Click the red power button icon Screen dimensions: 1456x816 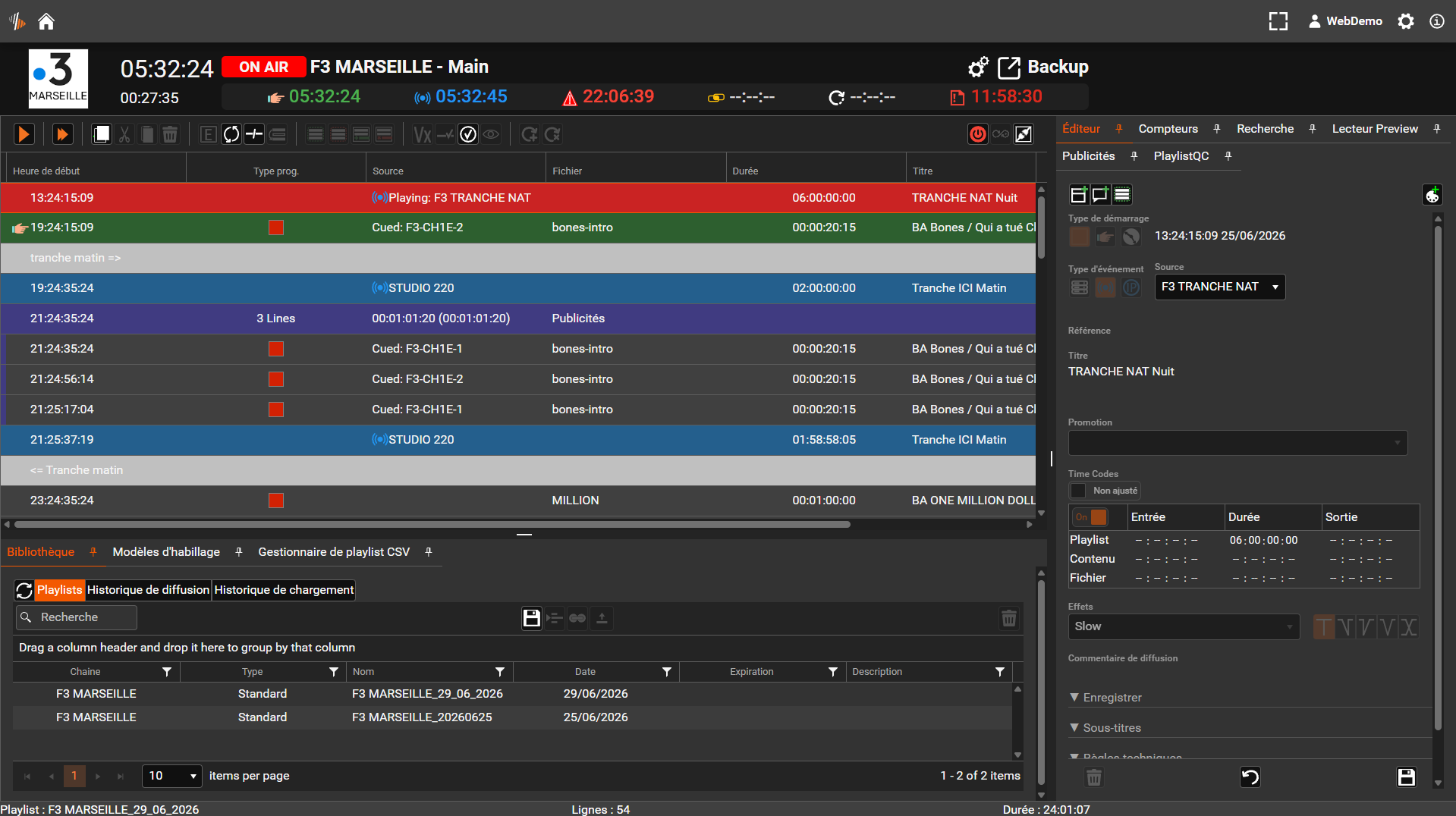pos(978,134)
